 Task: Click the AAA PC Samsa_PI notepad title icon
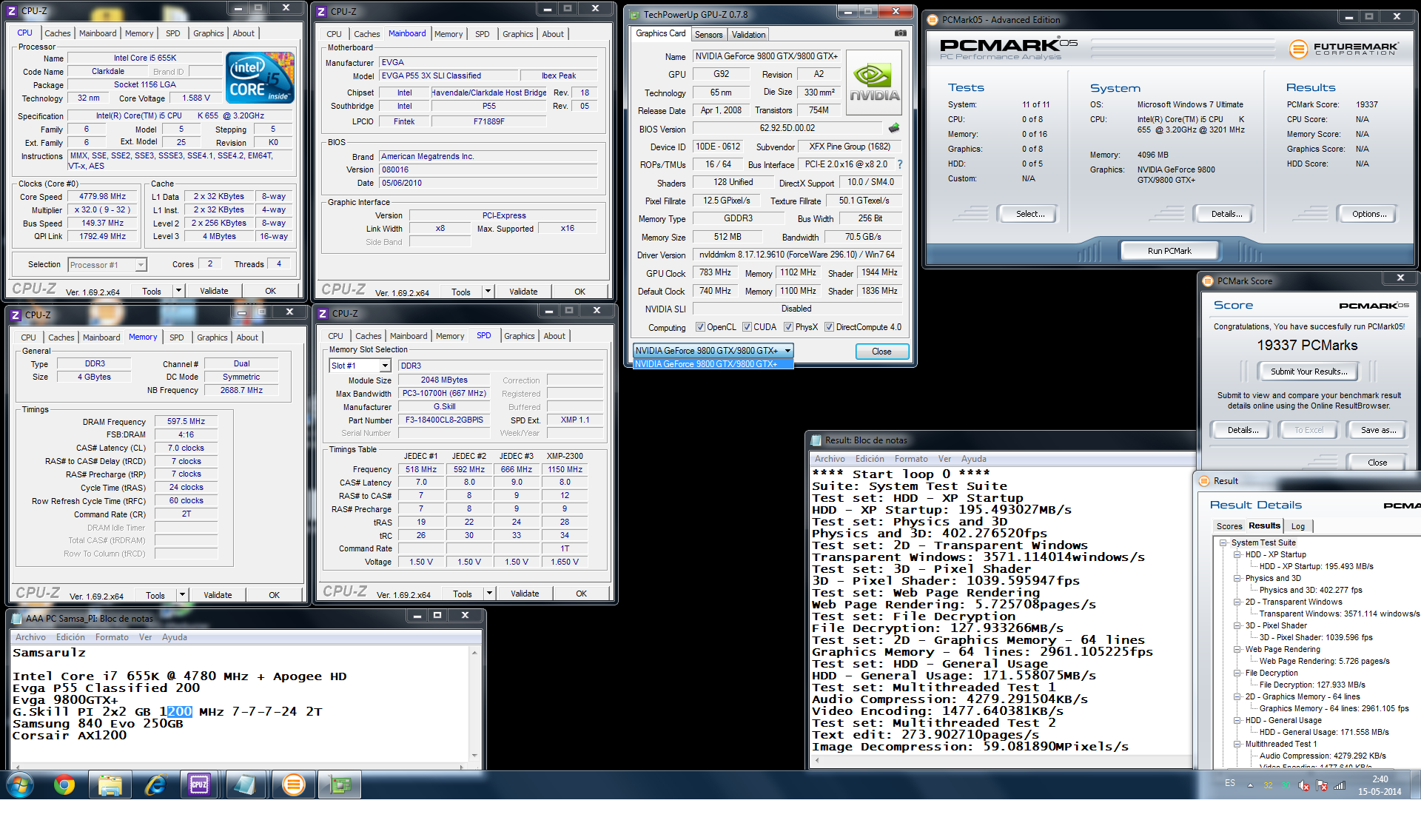17,619
